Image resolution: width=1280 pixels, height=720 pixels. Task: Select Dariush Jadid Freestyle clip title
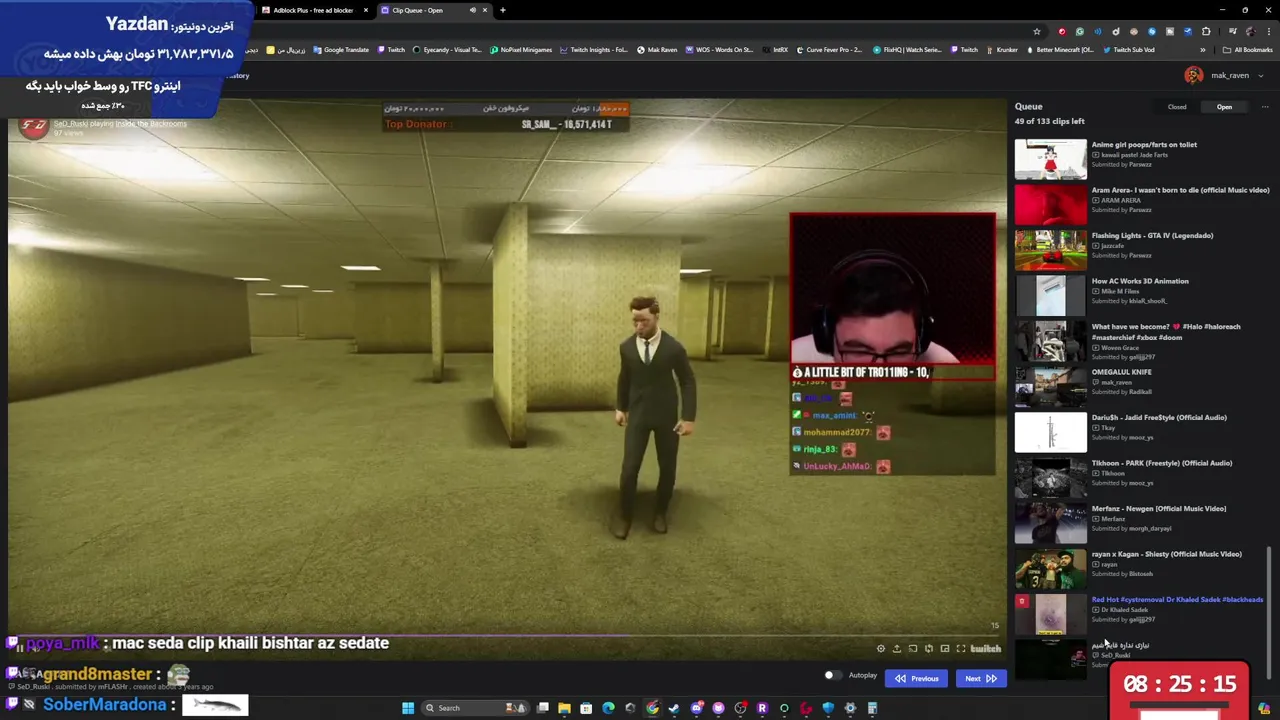coord(1159,417)
